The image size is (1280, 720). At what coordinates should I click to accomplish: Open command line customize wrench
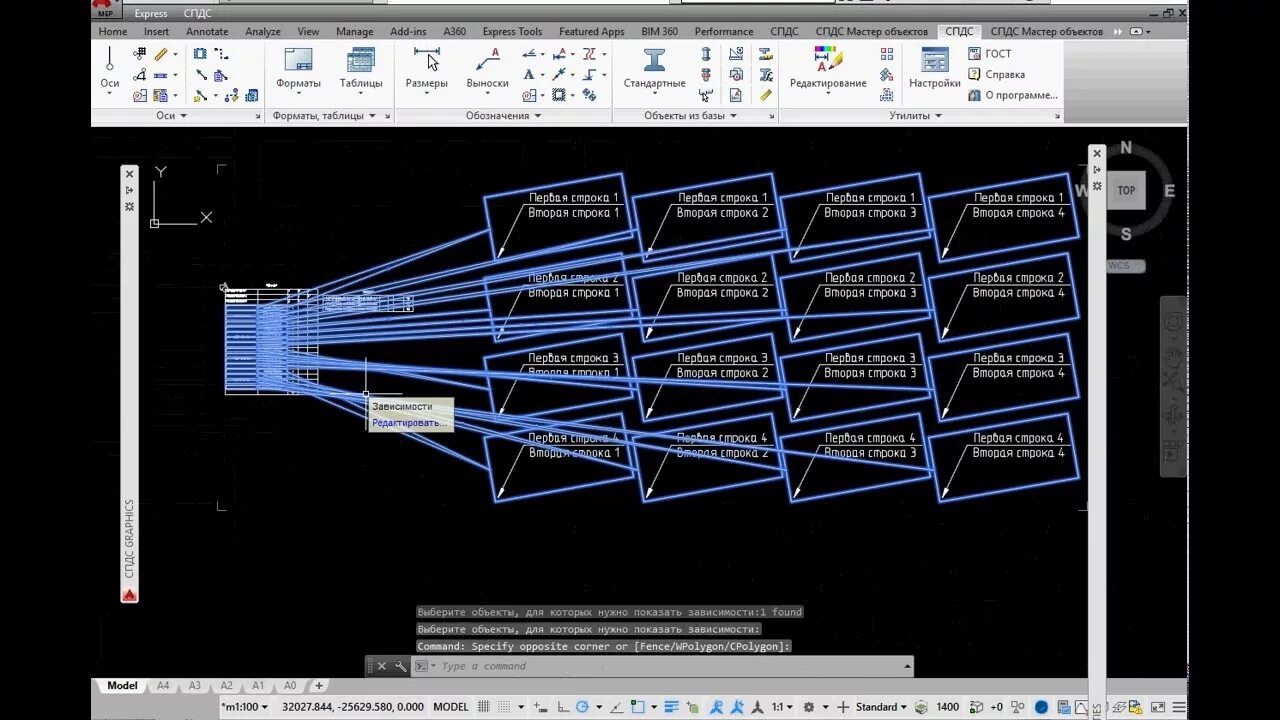pos(400,666)
